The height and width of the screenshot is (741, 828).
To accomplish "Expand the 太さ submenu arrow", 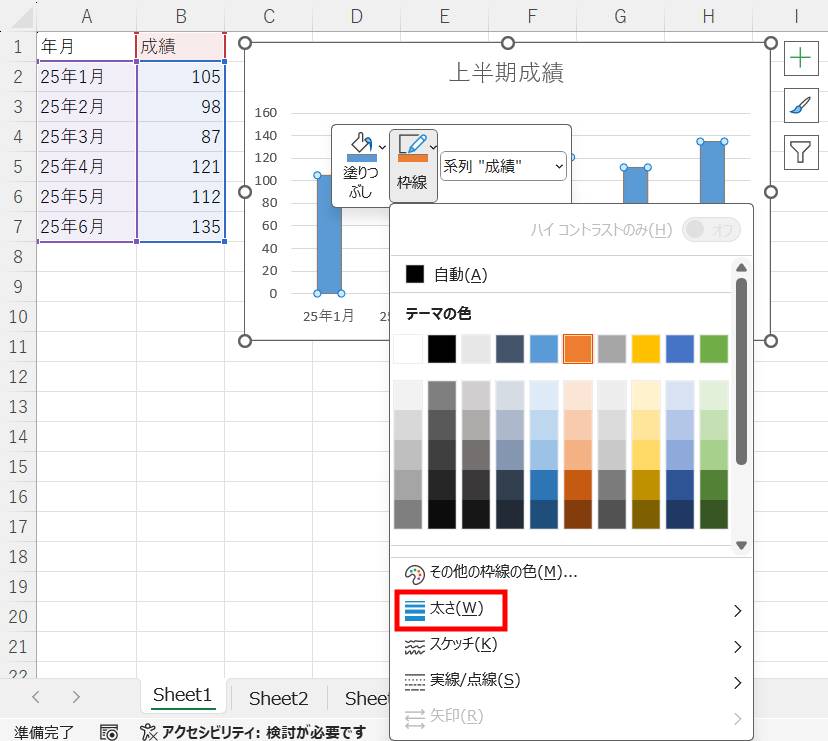I will (738, 611).
